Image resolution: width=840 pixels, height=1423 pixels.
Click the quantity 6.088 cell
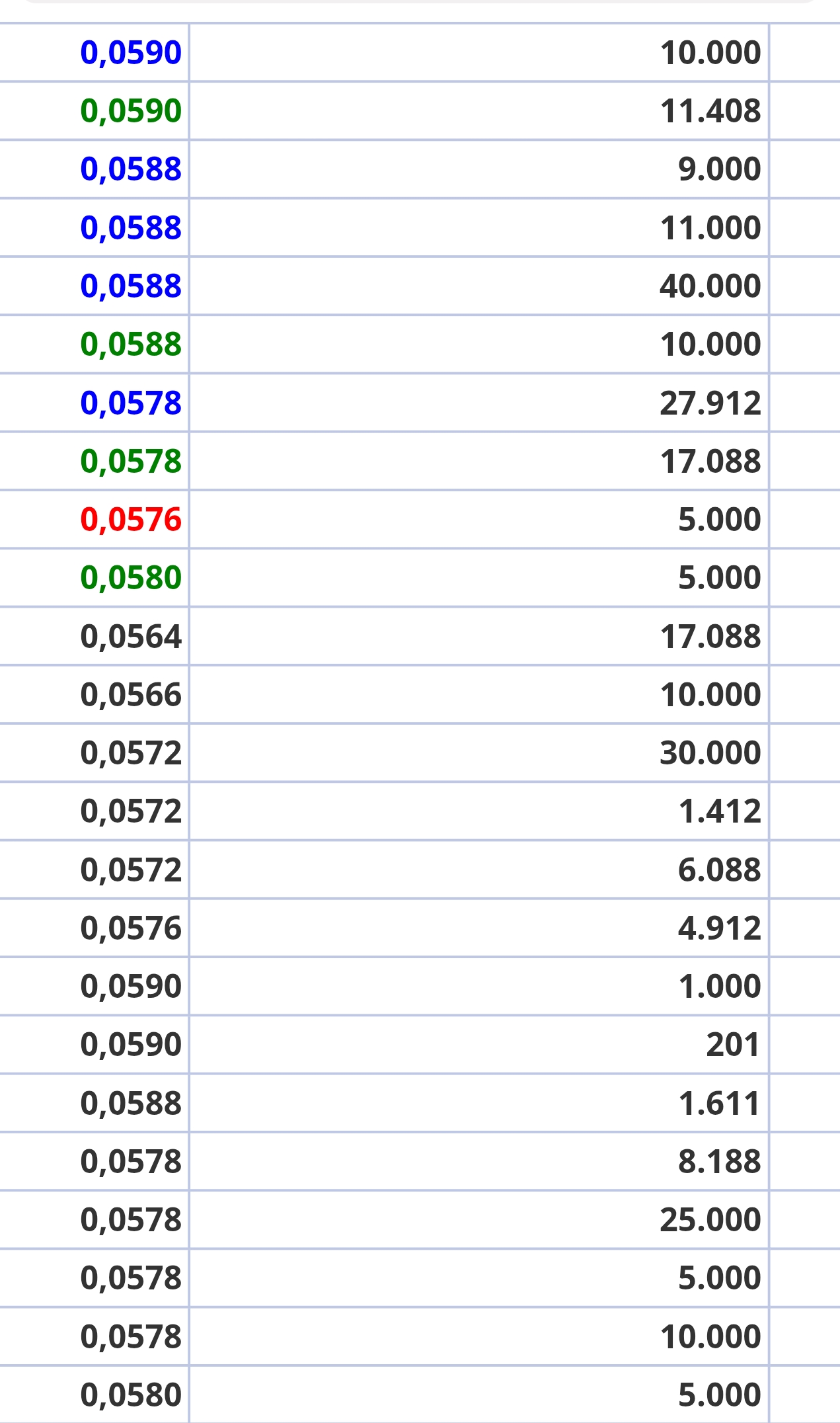pos(479,870)
